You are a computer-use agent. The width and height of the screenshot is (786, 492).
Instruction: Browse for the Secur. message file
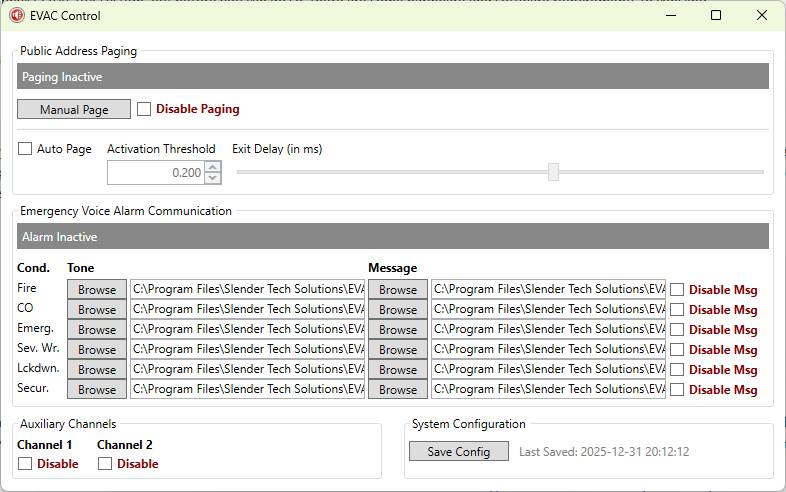[x=398, y=390]
